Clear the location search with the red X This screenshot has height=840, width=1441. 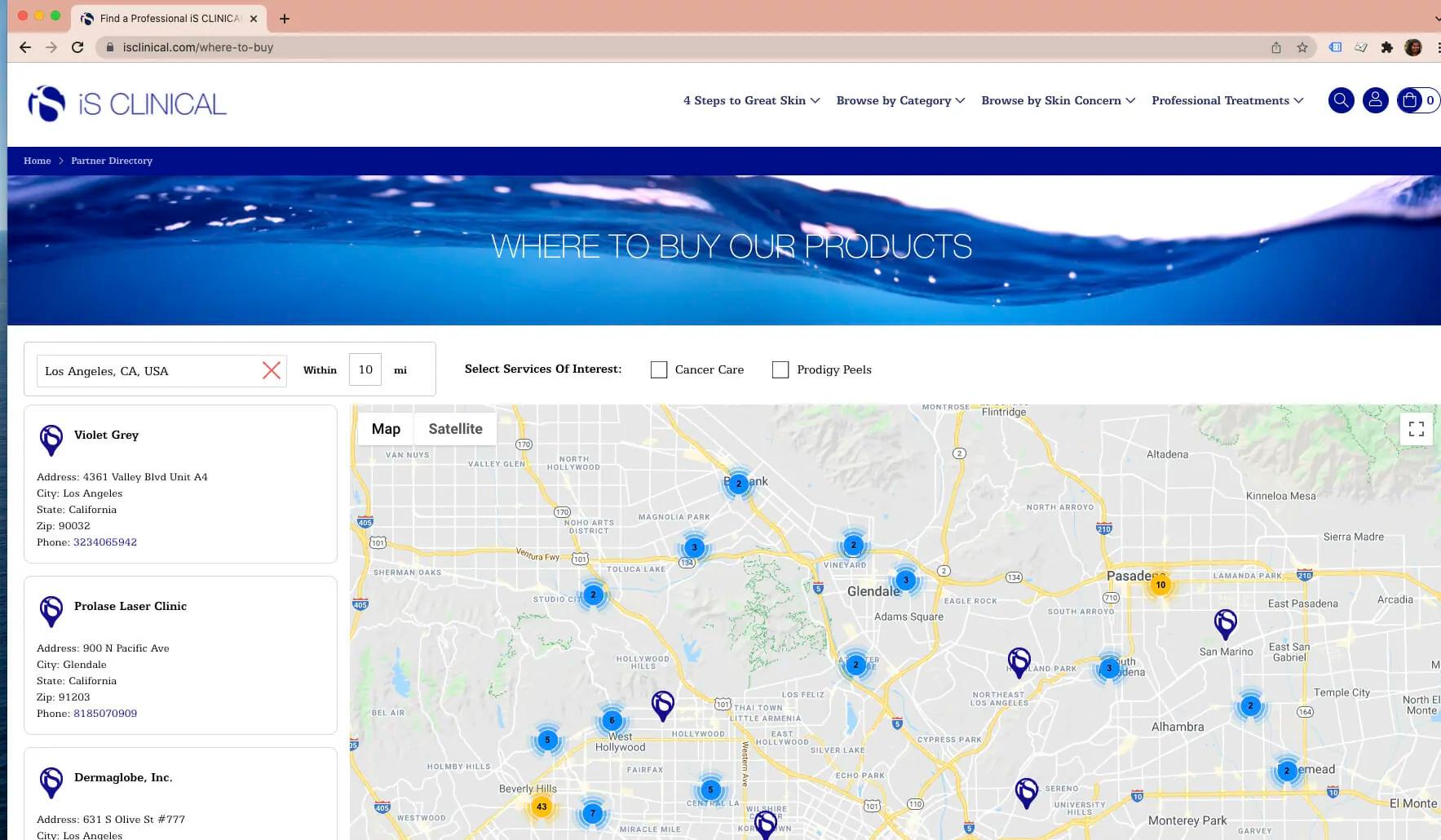[x=272, y=370]
